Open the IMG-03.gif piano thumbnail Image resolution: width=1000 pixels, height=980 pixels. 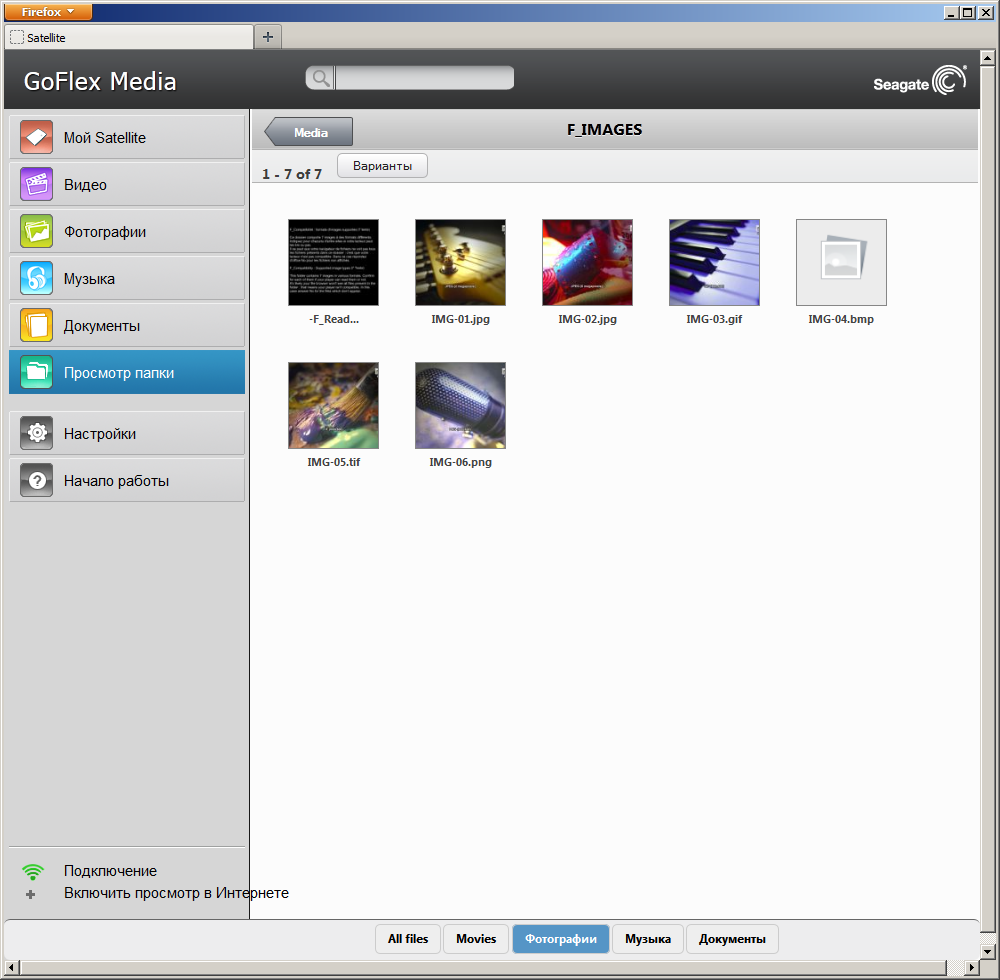714,262
